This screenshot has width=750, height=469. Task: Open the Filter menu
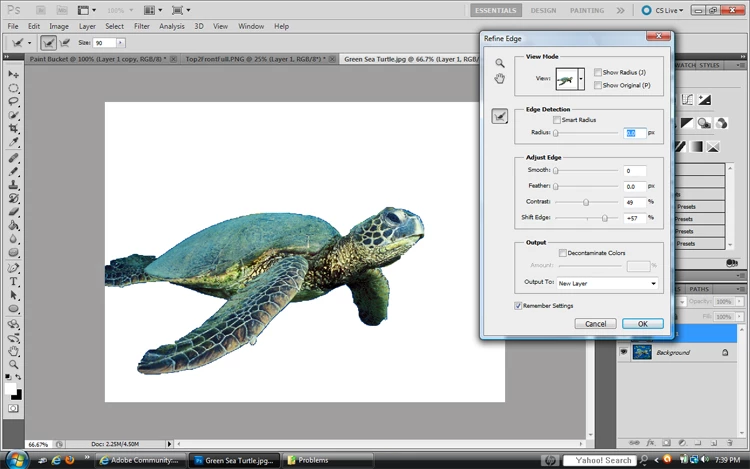coord(142,26)
